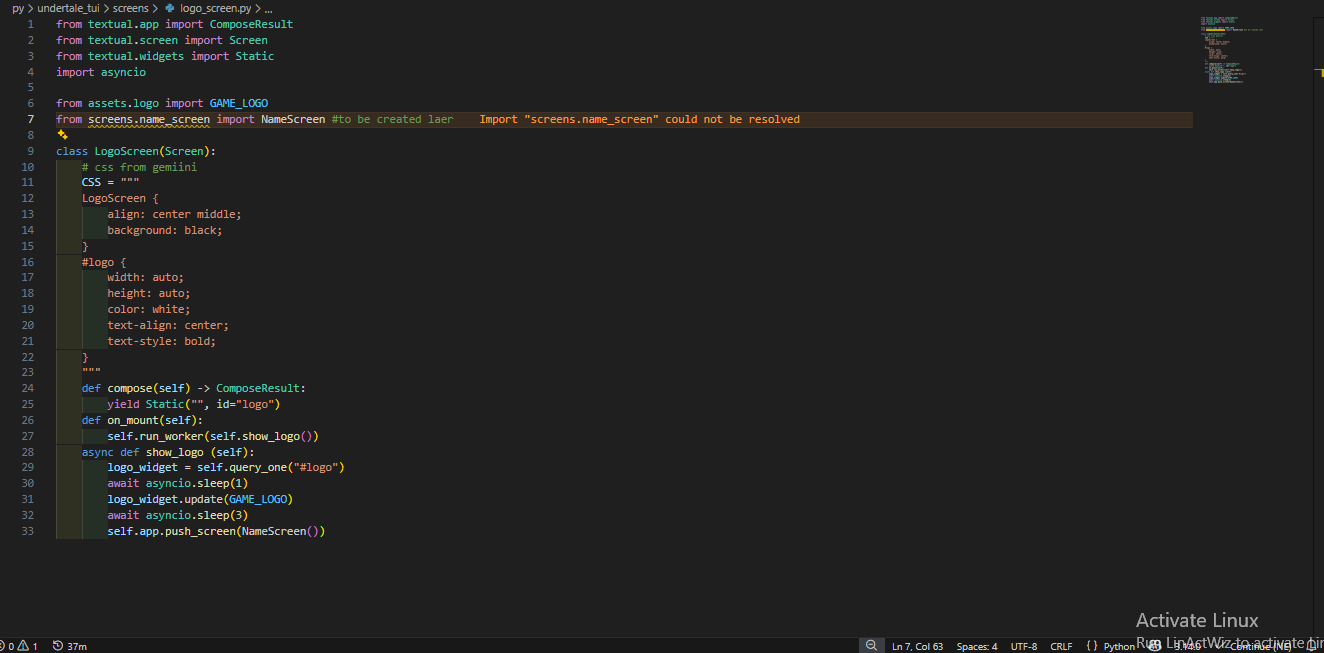Click the sparkle code action icon
The height and width of the screenshot is (653, 1324).
[x=62, y=135]
